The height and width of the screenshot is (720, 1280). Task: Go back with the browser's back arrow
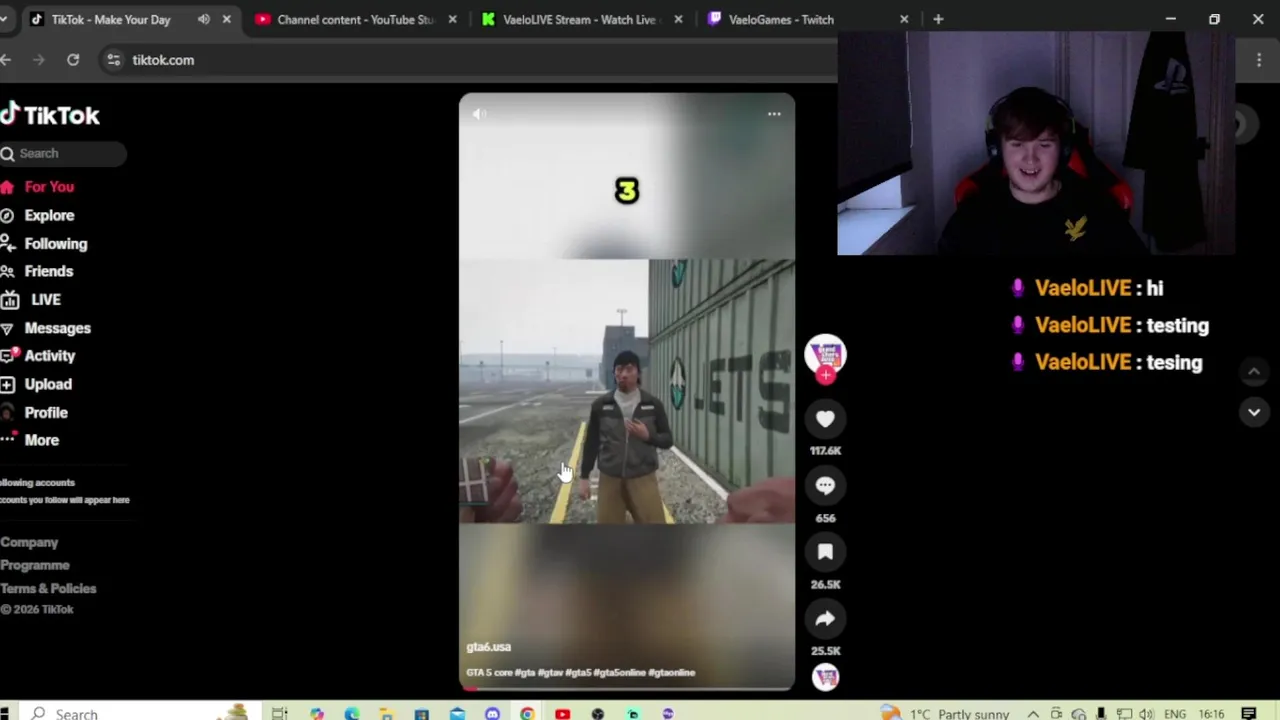[6, 60]
